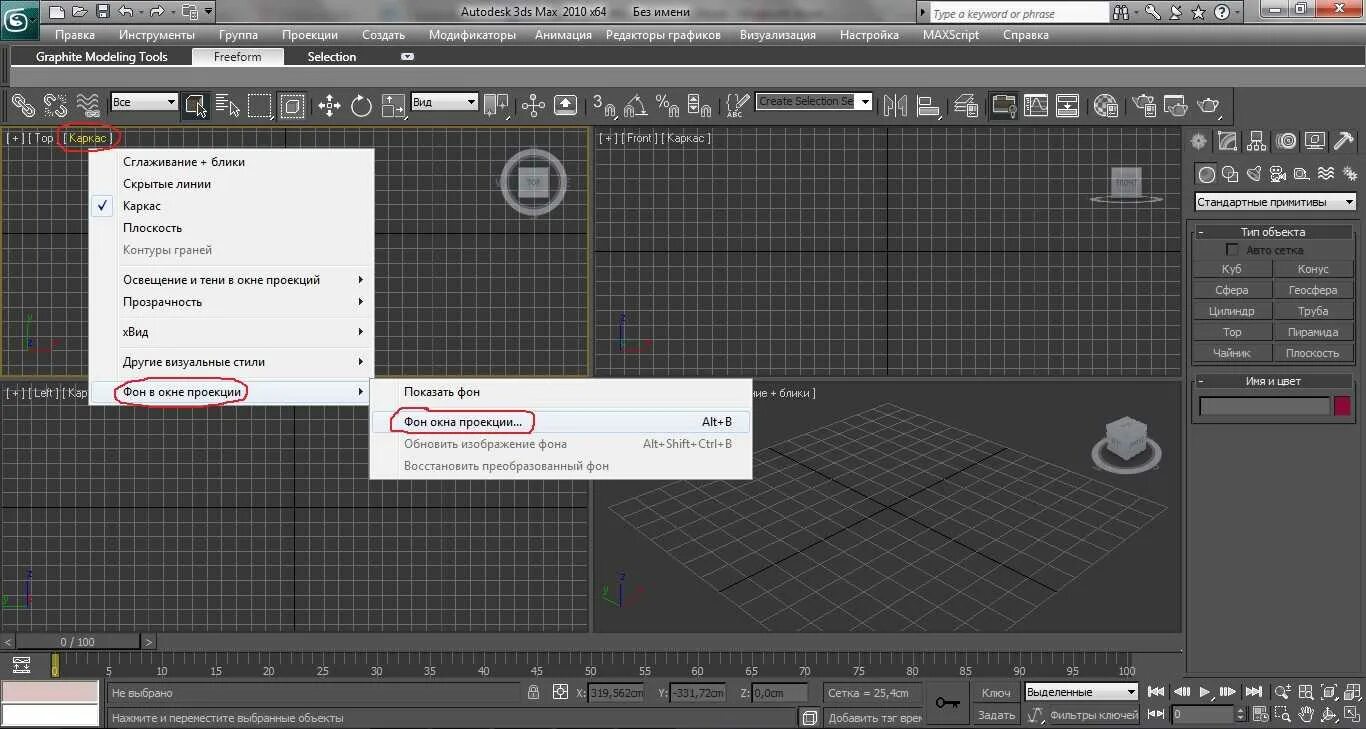The image size is (1366, 729).
Task: Open the Все selection filter dropdown
Action: point(145,102)
